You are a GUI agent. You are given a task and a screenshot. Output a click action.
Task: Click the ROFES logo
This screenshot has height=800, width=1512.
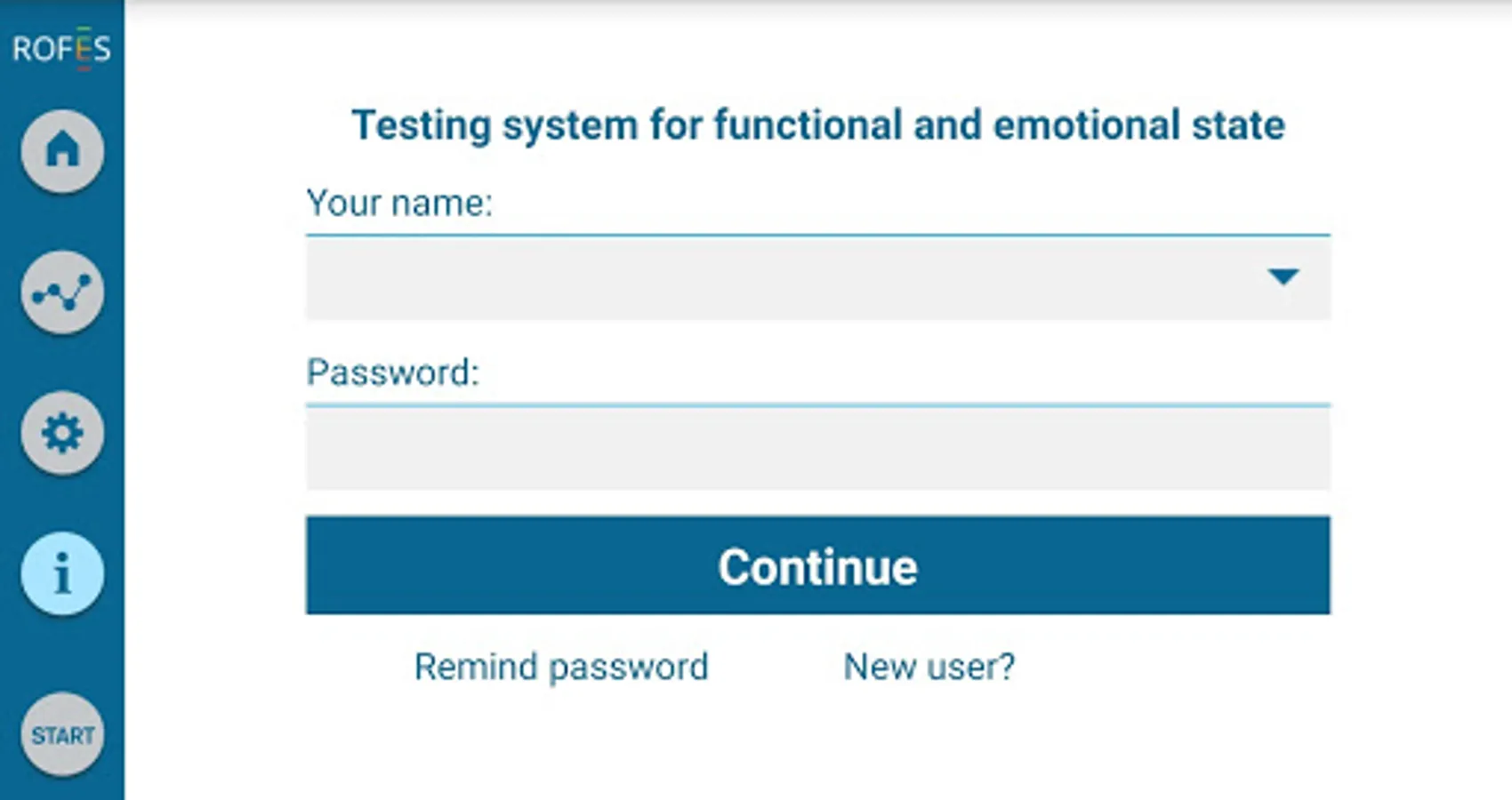(x=61, y=48)
